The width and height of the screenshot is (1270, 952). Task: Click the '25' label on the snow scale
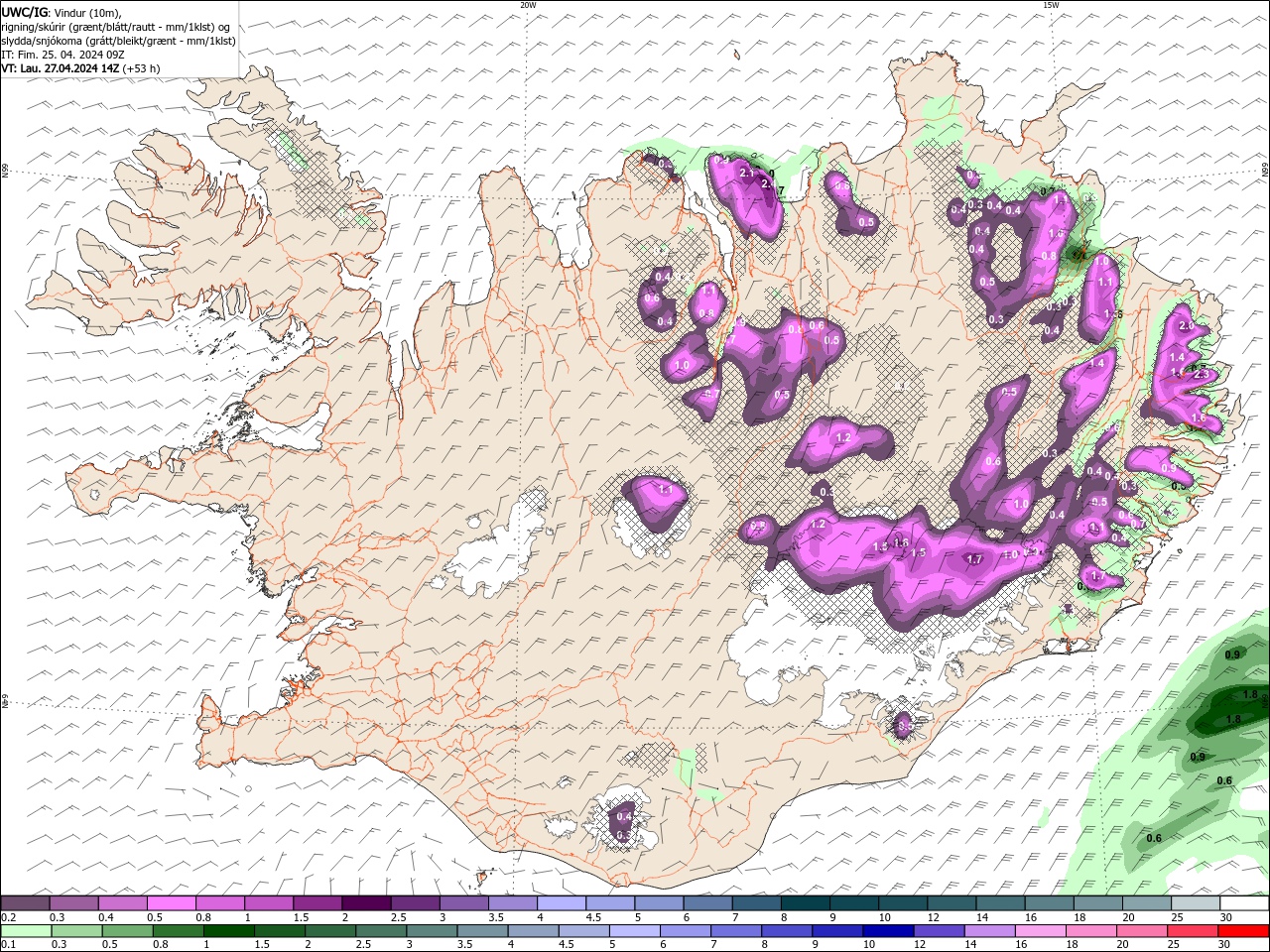click(x=1178, y=917)
